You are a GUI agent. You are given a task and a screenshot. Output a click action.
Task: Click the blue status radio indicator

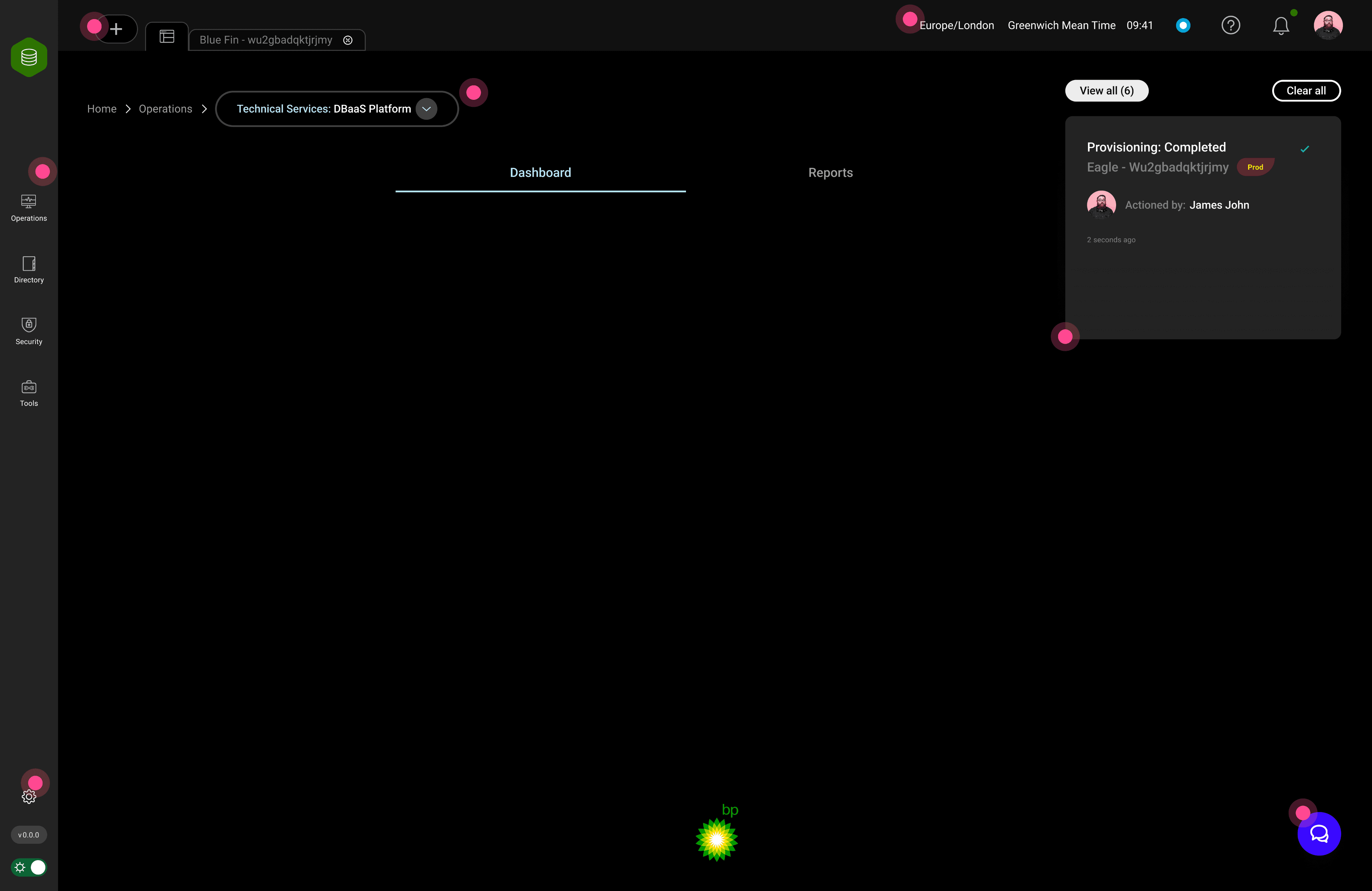(1182, 25)
